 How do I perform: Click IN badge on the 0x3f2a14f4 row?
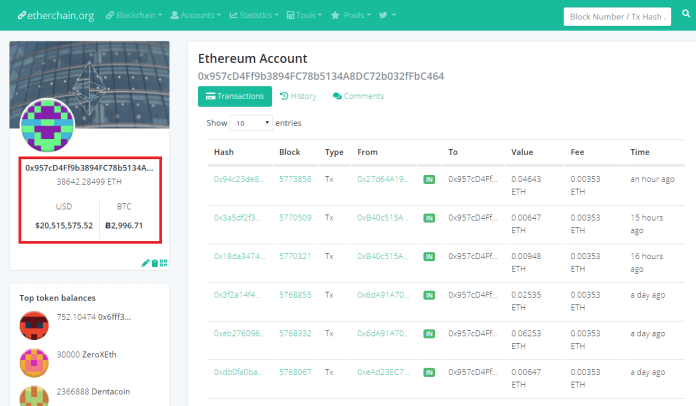(x=429, y=296)
